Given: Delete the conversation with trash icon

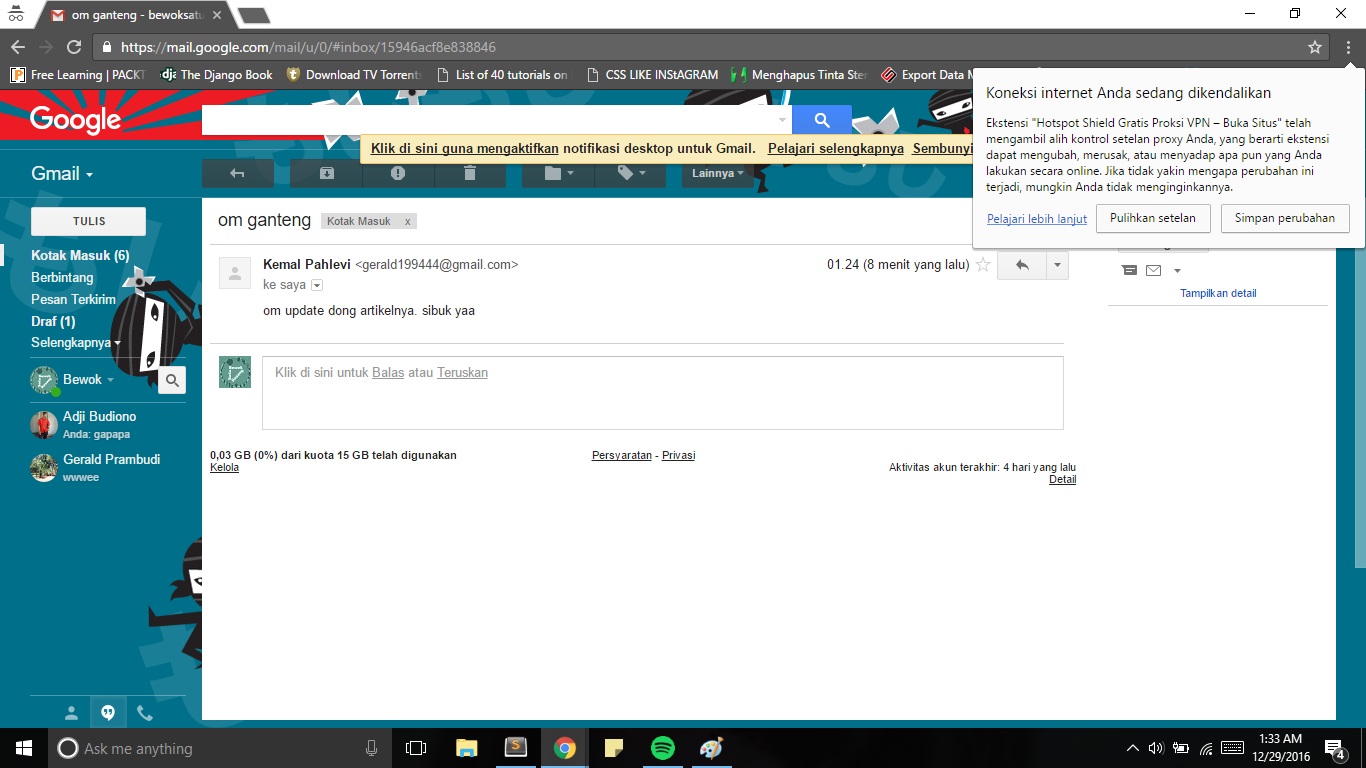Looking at the screenshot, I should tap(470, 173).
